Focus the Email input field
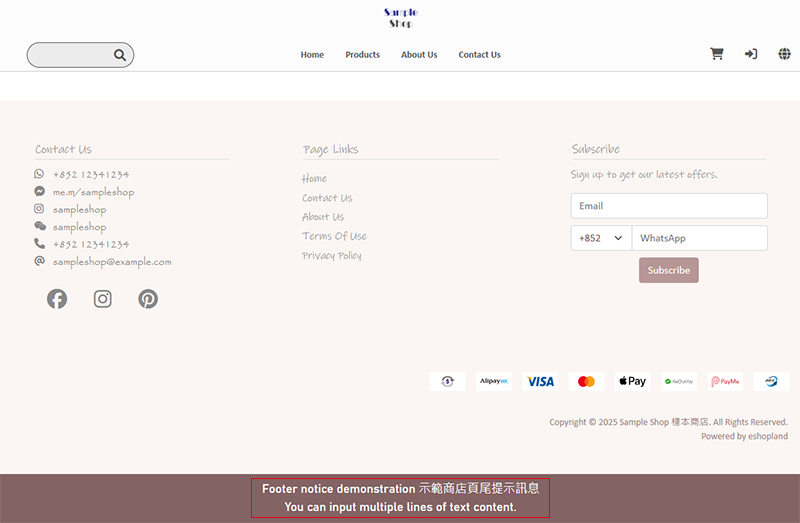Viewport: 800px width, 523px height. (669, 206)
